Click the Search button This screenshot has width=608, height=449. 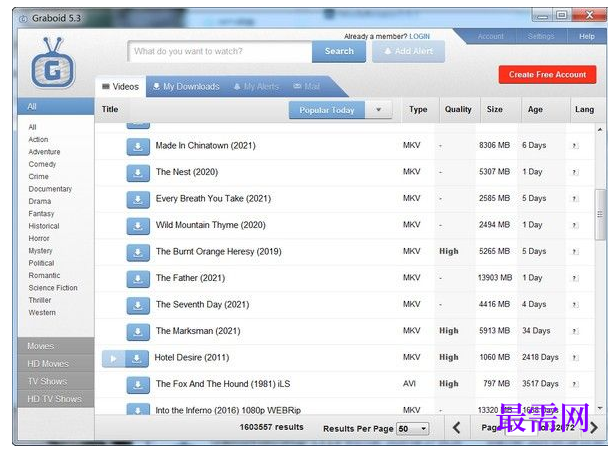pos(339,52)
